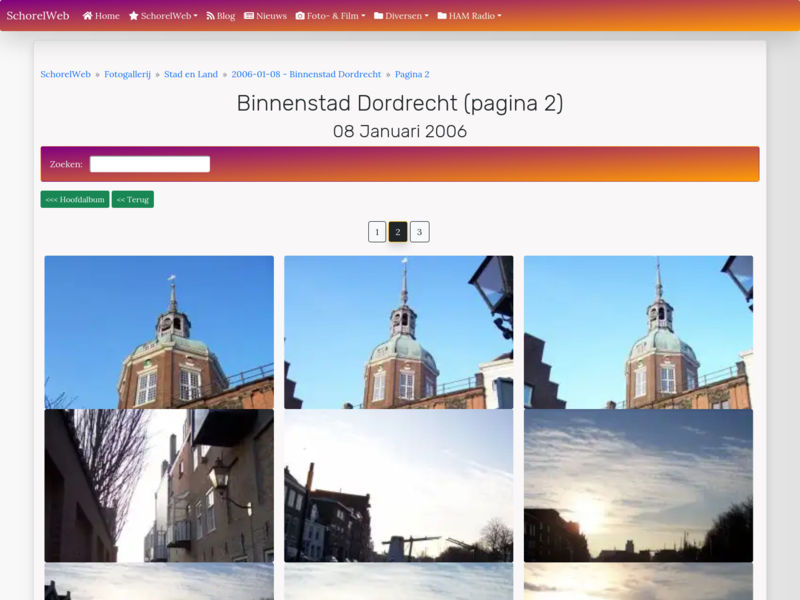Screen dimensions: 800x600
Task: Open the sunset sky silhouette photo
Action: point(638,486)
